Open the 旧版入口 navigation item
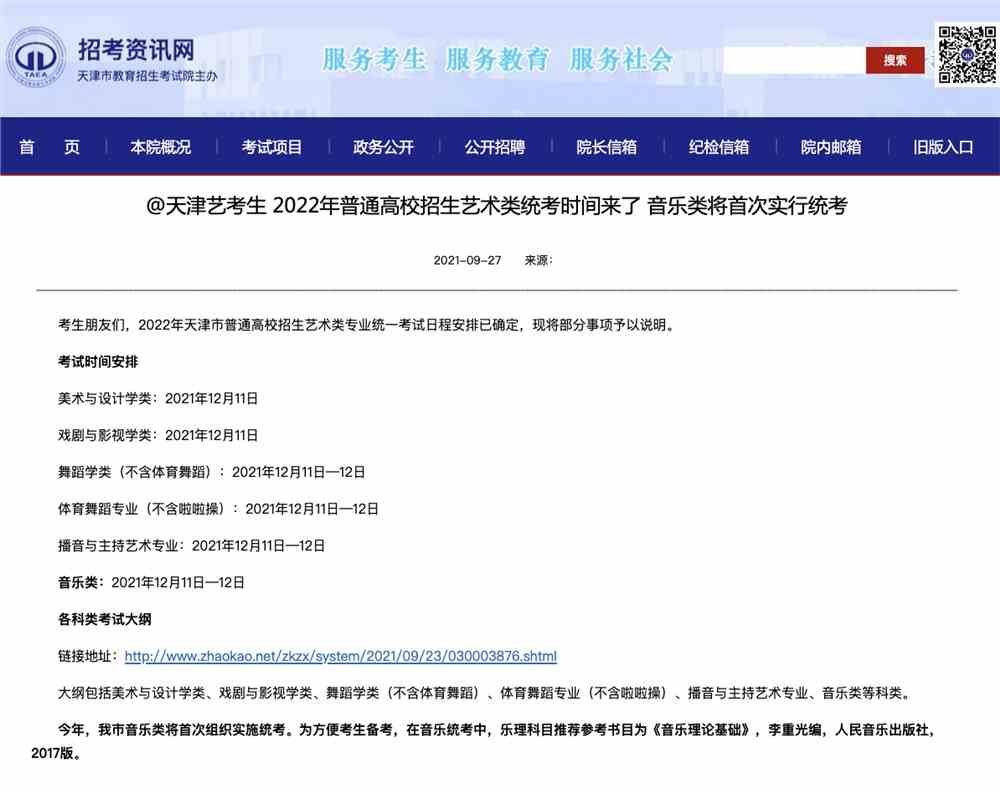 tap(943, 147)
